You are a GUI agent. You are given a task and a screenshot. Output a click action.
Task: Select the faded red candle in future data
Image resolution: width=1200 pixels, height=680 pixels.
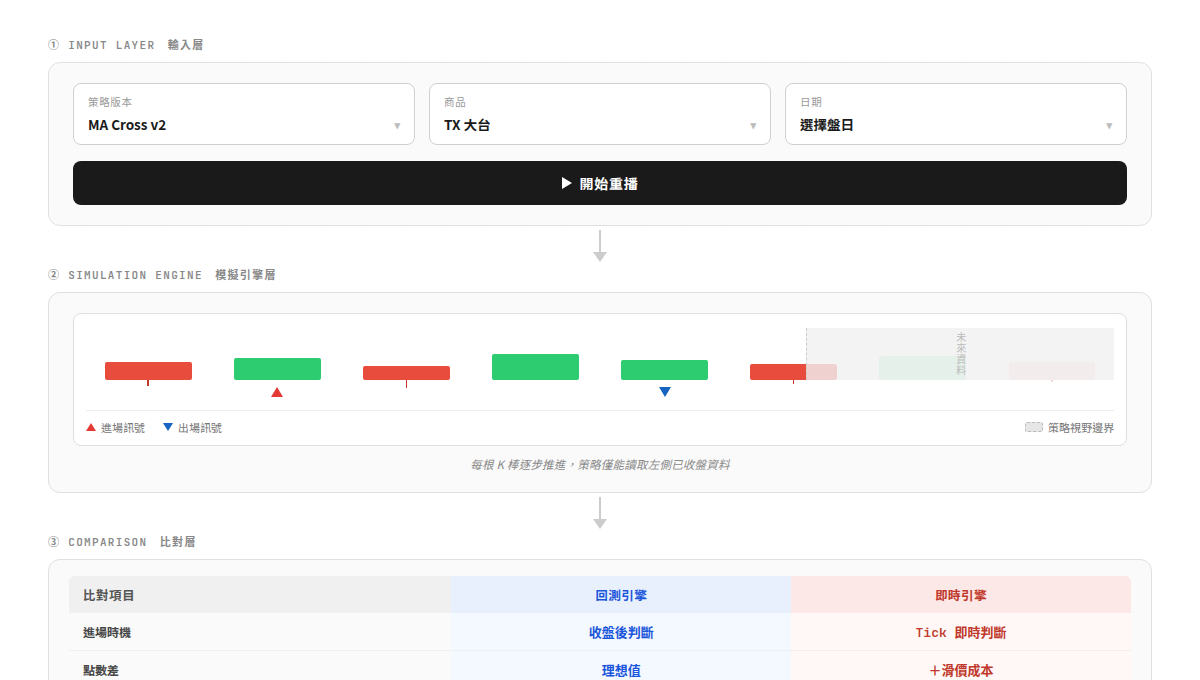pyautogui.click(x=1051, y=371)
